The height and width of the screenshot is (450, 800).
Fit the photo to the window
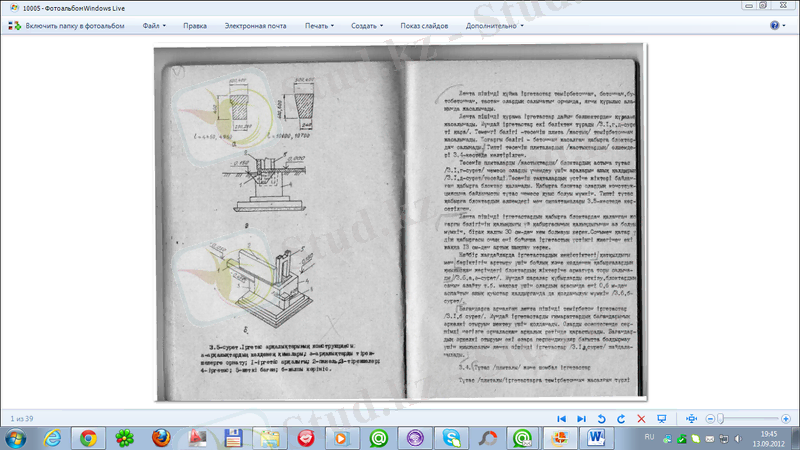(x=691, y=417)
